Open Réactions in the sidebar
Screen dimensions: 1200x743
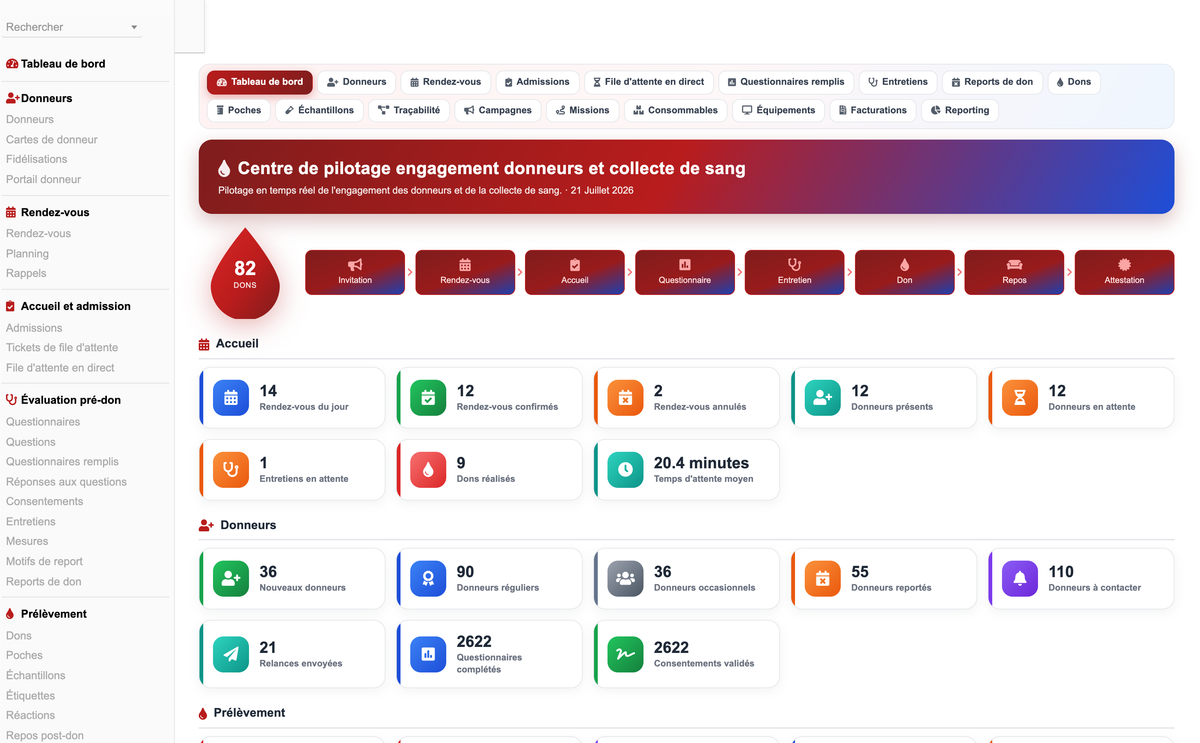[x=31, y=715]
